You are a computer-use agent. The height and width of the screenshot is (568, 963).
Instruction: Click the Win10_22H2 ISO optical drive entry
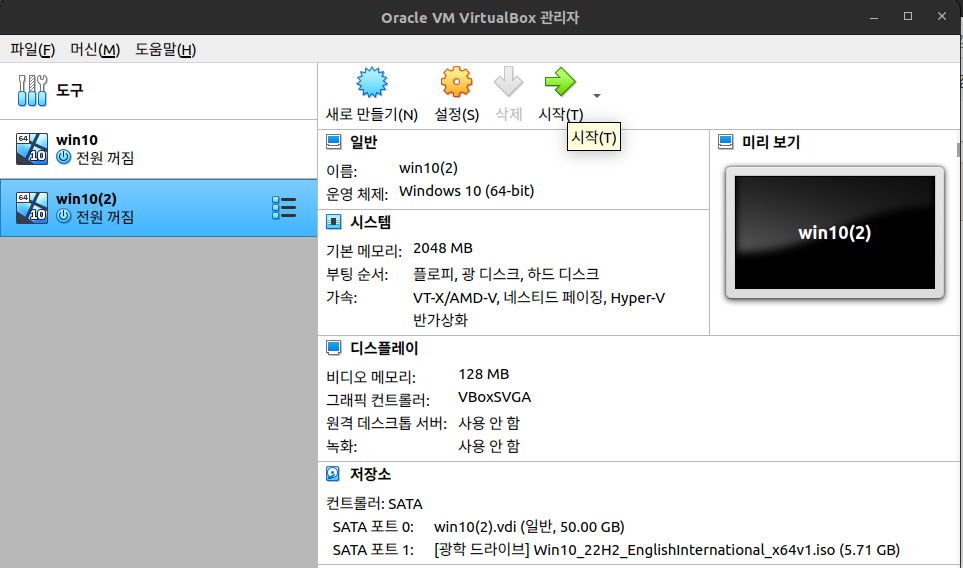pyautogui.click(x=667, y=550)
